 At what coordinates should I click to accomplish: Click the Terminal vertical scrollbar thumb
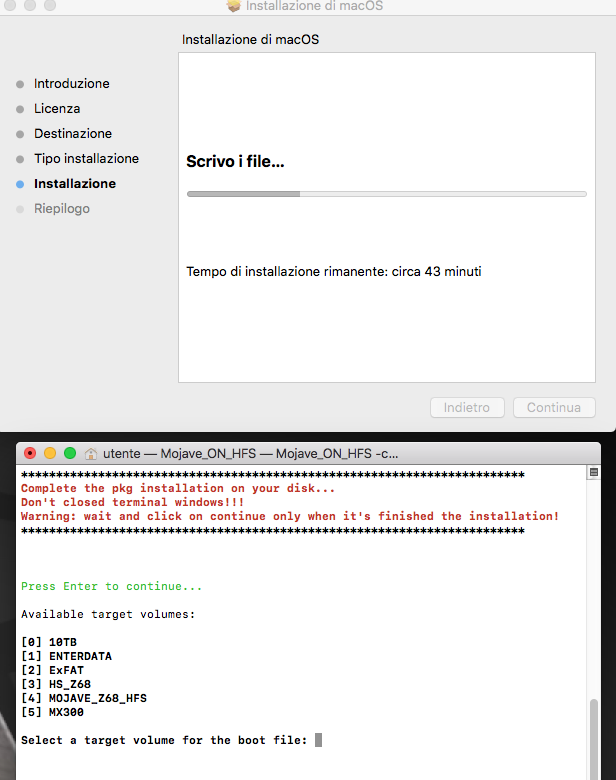[594, 739]
